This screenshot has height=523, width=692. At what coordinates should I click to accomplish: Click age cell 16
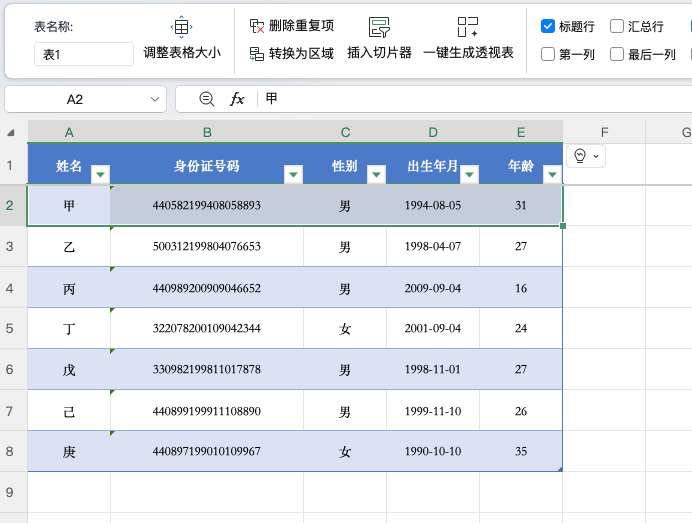coord(521,288)
